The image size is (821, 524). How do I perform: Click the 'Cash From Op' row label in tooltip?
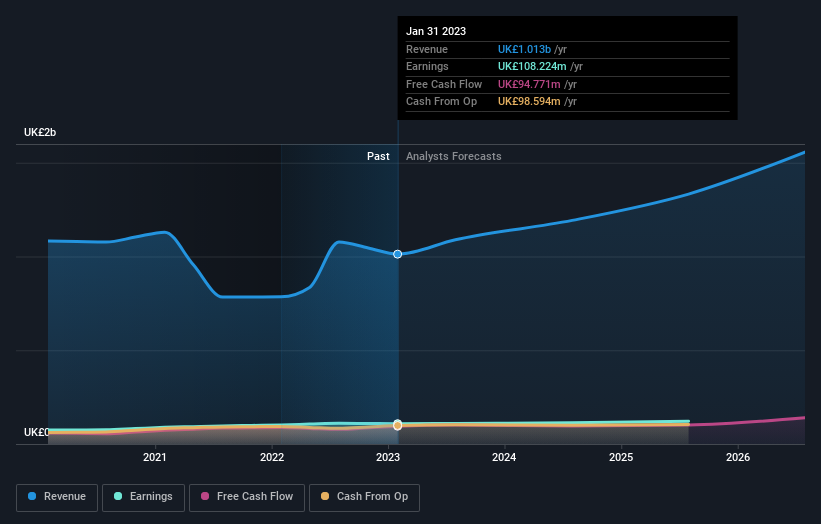tap(441, 102)
